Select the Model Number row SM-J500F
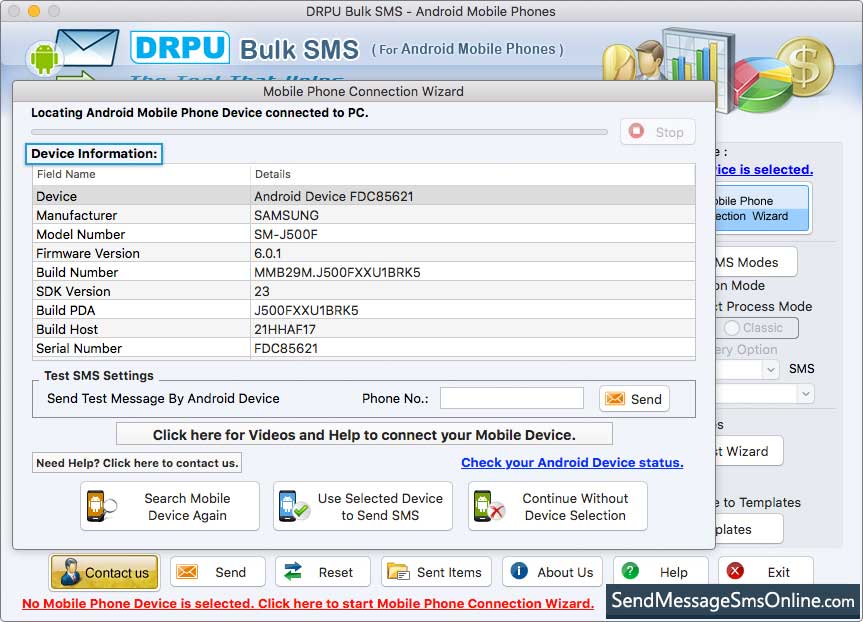This screenshot has width=863, height=622. click(364, 234)
